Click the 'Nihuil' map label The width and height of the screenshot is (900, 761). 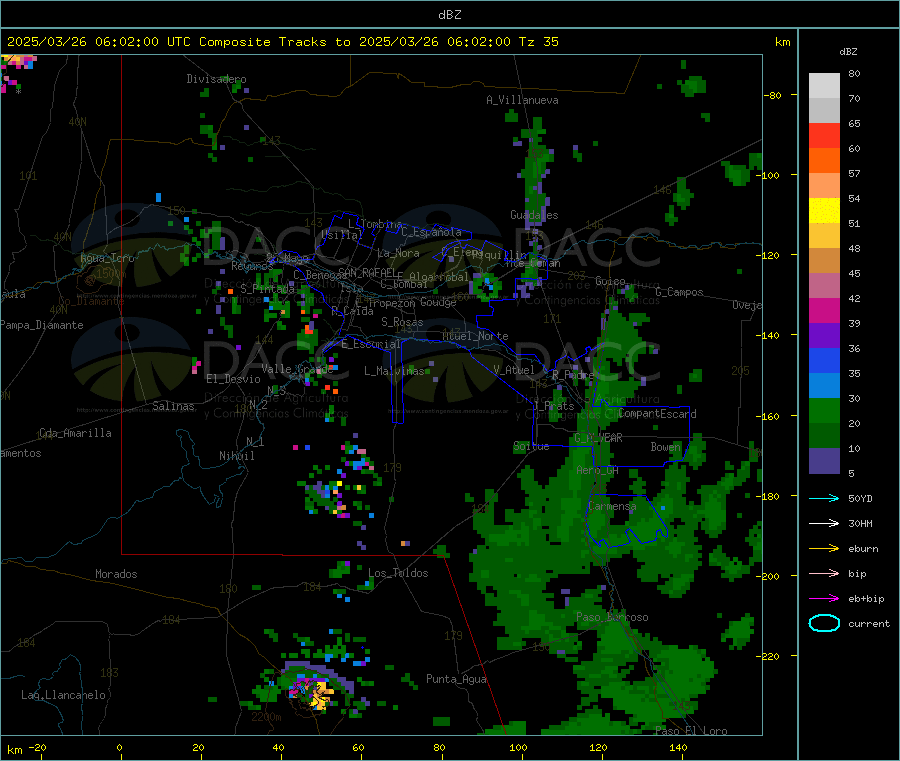tap(236, 456)
